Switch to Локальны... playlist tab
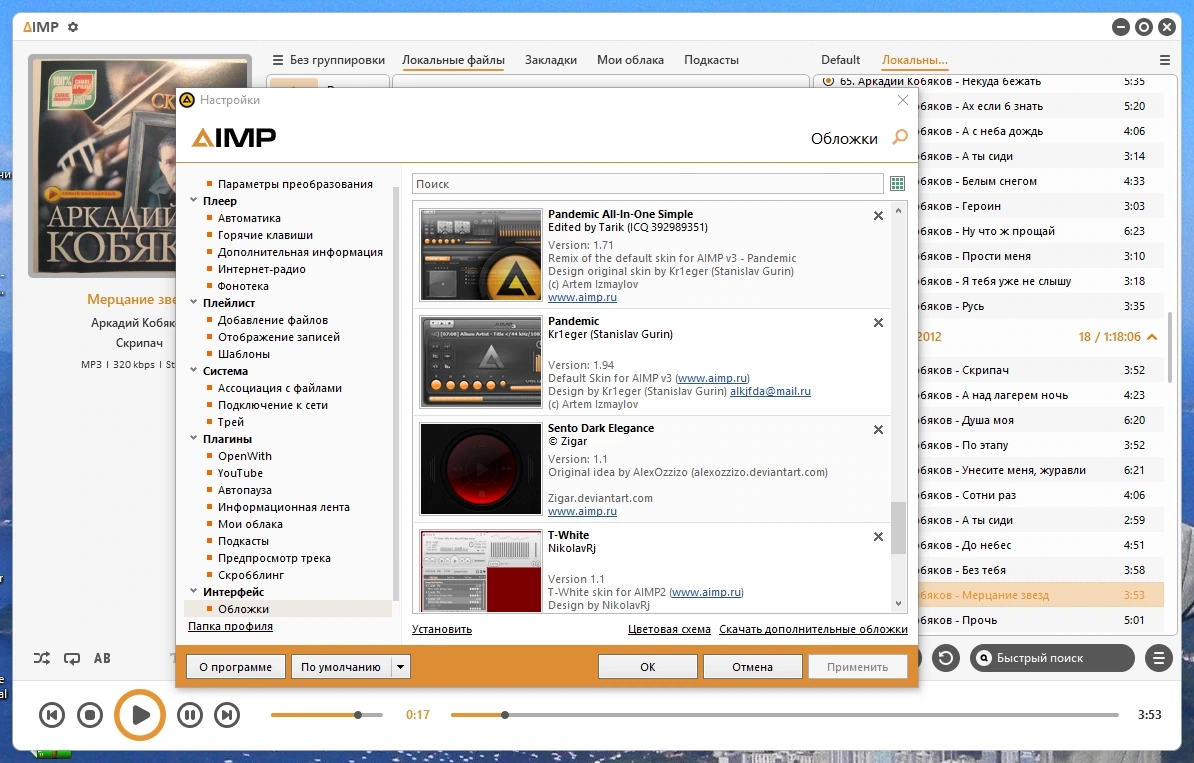Image resolution: width=1194 pixels, height=763 pixels. point(915,60)
